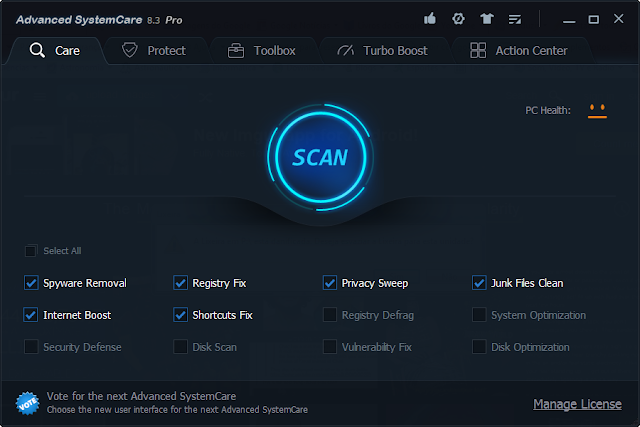Click Vote for the next Advanced SystemCare

click(x=141, y=396)
